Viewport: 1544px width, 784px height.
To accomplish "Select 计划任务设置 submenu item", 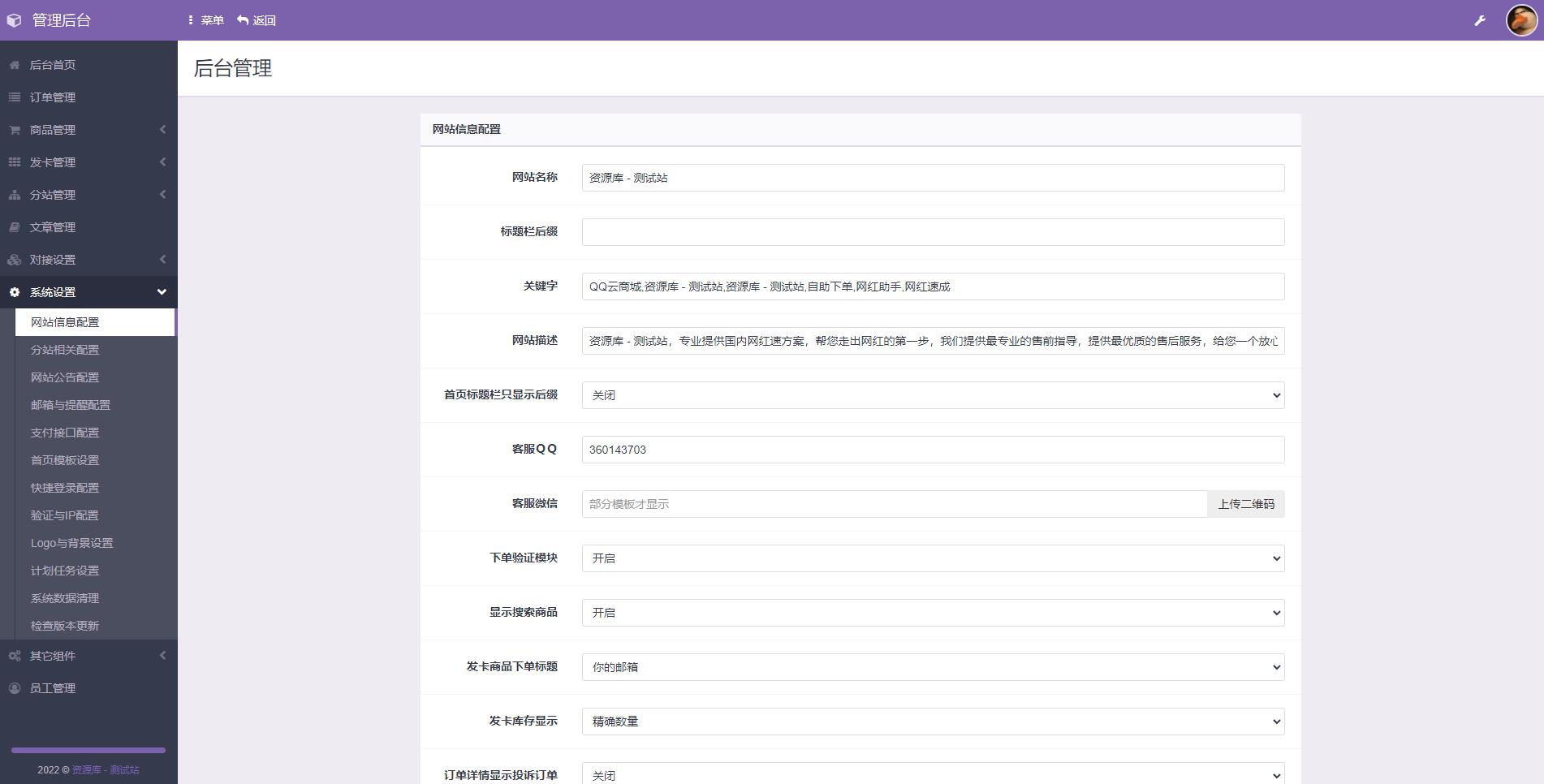I will (96, 571).
